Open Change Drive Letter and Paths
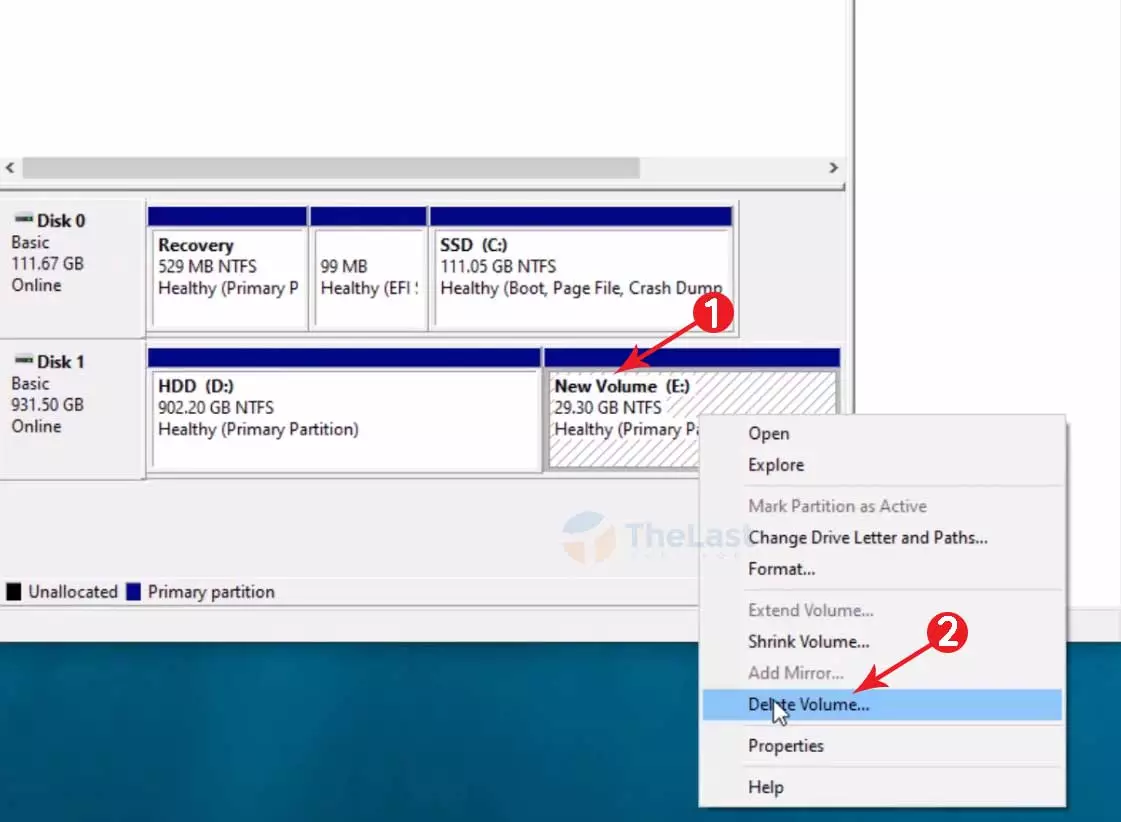 (867, 538)
